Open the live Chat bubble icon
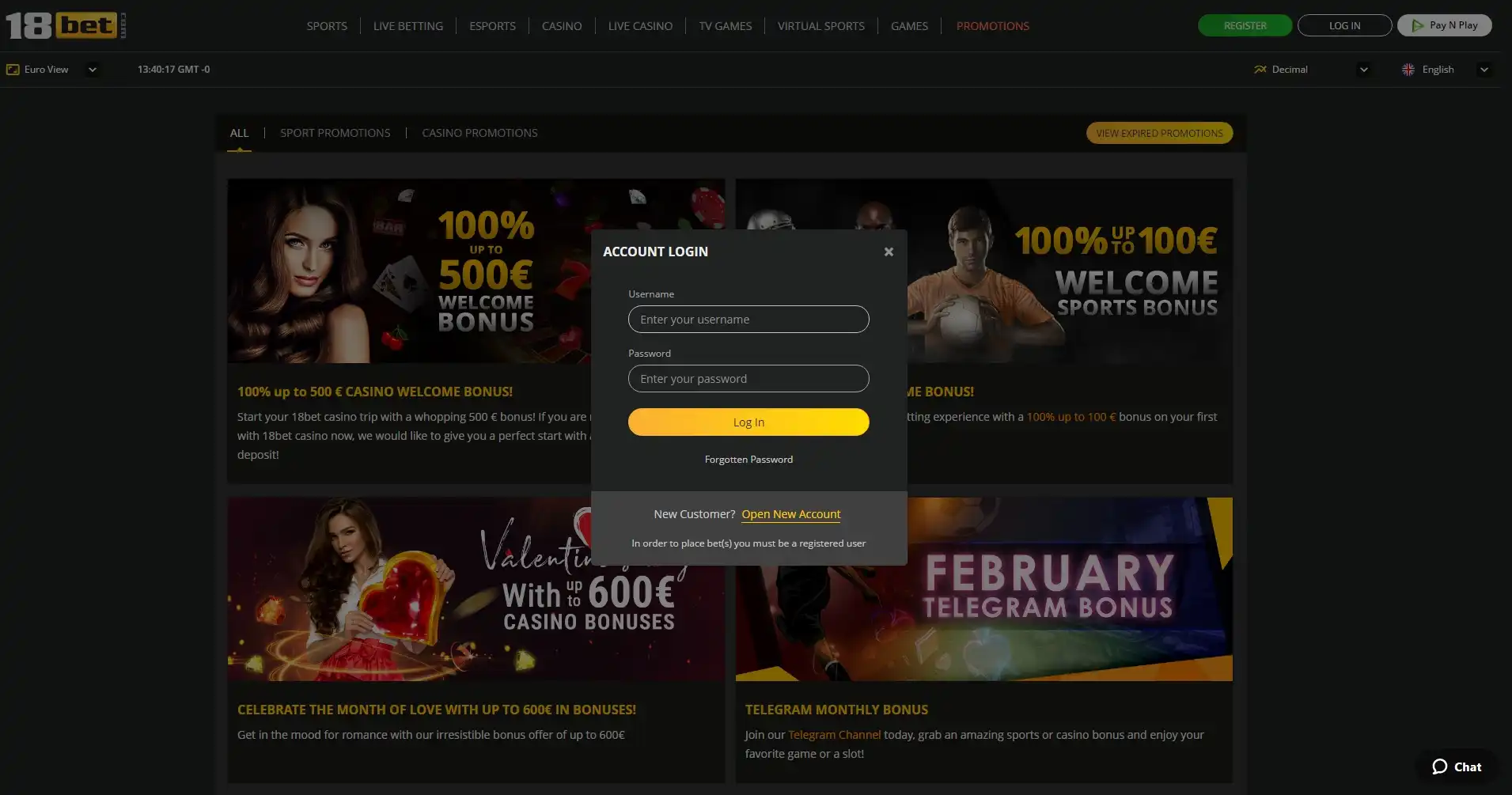Viewport: 1512px width, 795px height. [1440, 767]
